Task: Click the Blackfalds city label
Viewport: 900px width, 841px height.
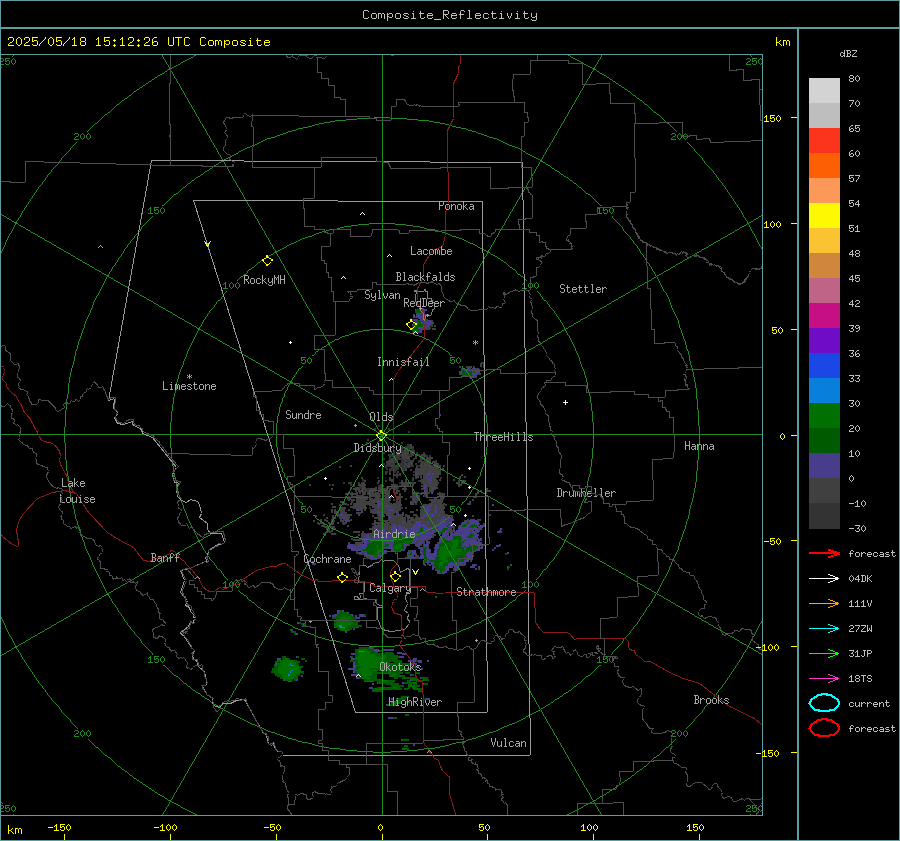Action: pos(425,277)
